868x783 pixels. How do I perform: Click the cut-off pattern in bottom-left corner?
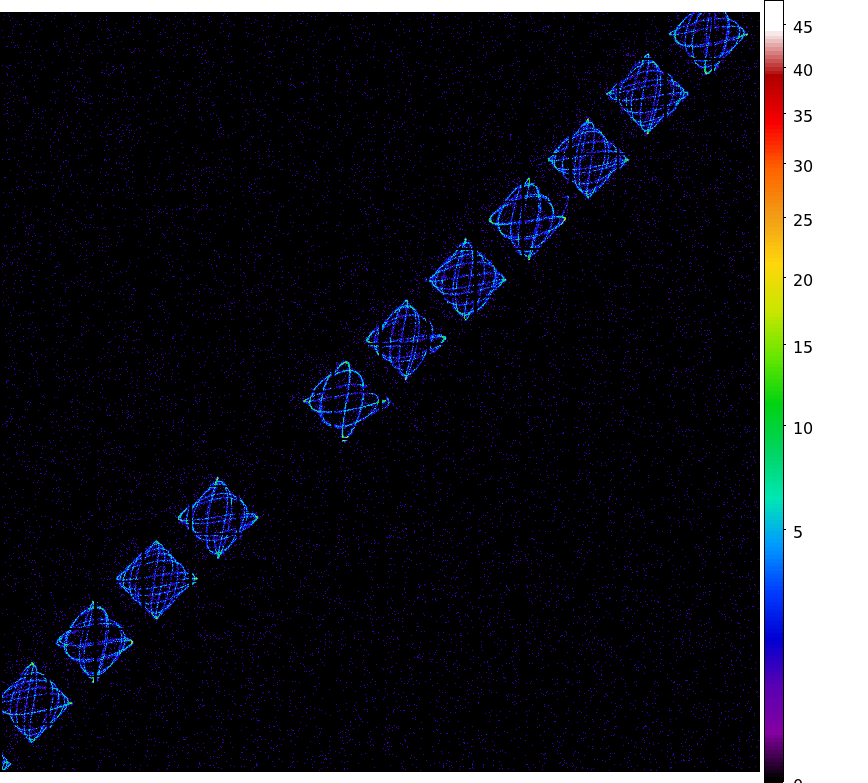pos(4,763)
